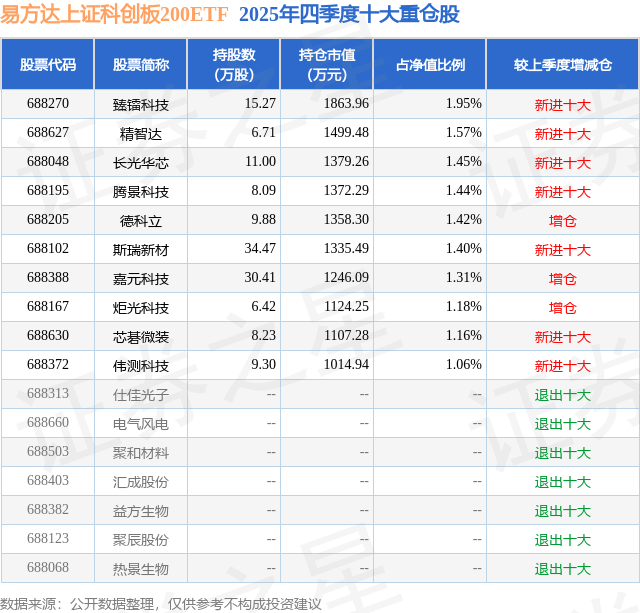Select the 持仓市值(万元) column header
The height and width of the screenshot is (613, 640).
(x=327, y=64)
